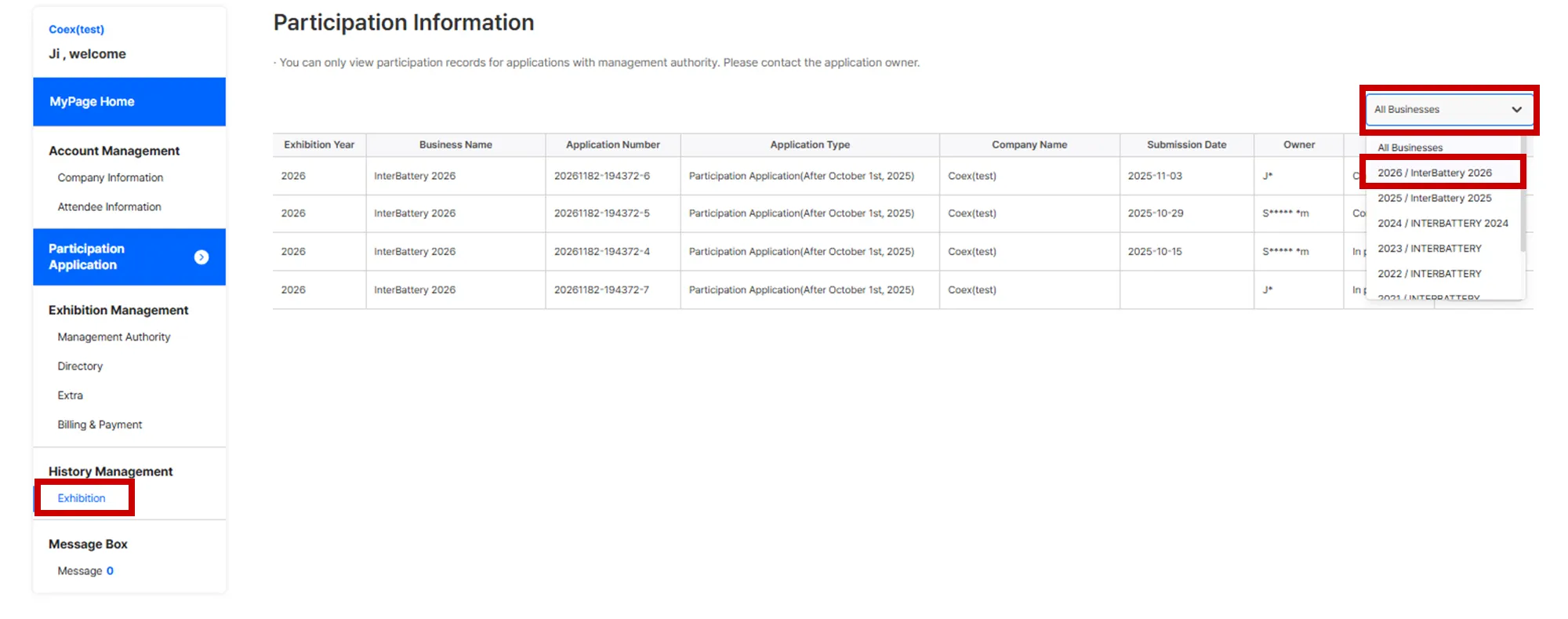1568x619 pixels.
Task: Click submission date 2025-10-29
Action: coord(1156,213)
